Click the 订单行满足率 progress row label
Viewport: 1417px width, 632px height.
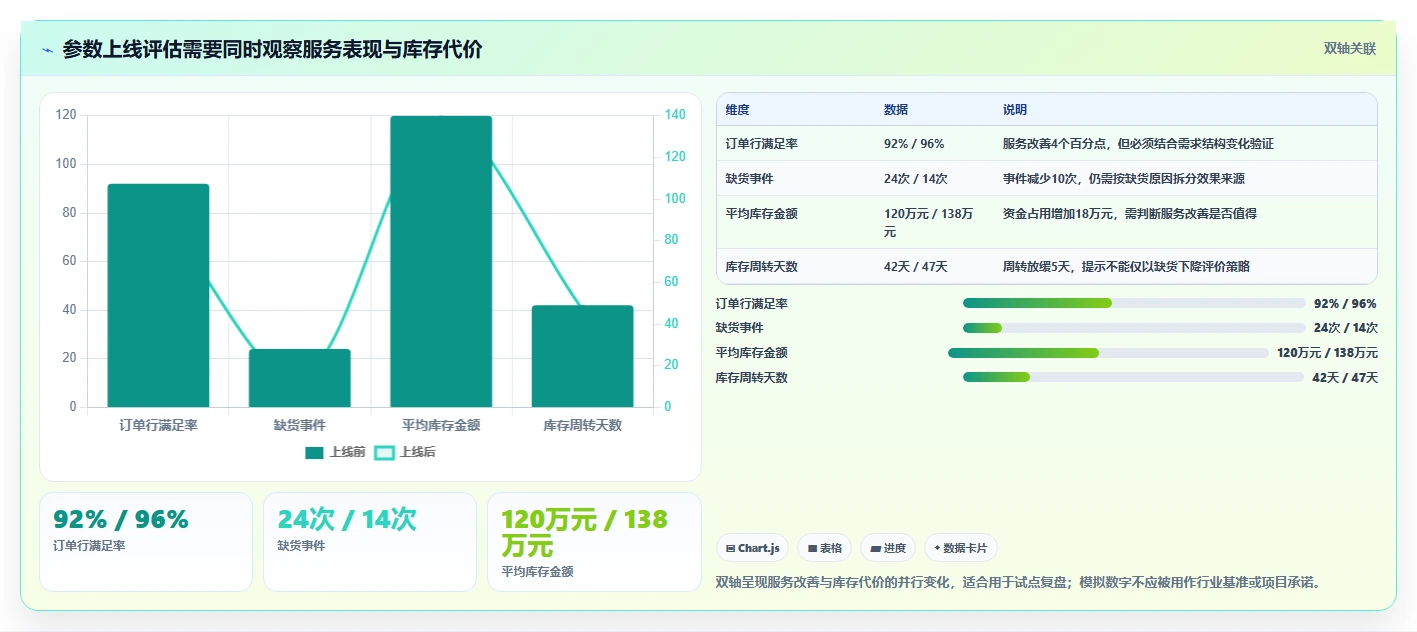point(752,304)
